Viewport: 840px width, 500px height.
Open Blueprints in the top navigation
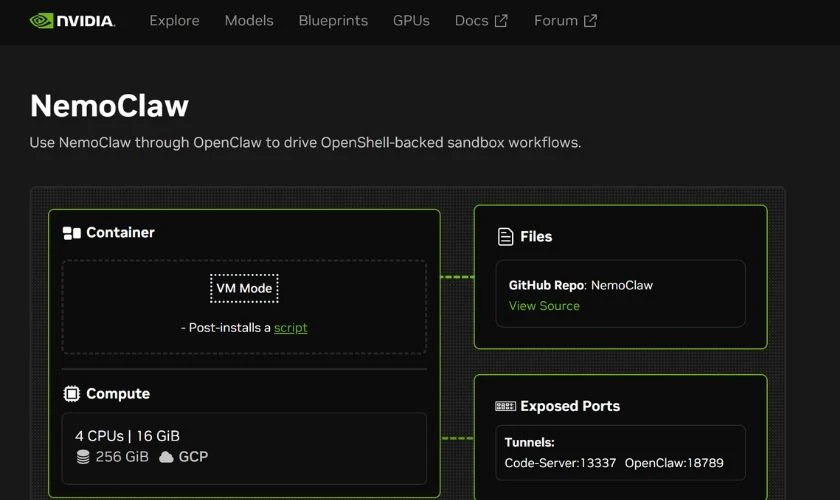click(x=333, y=21)
